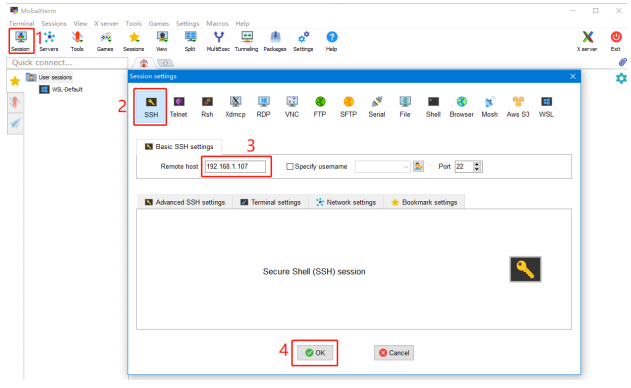Open the Sessions menu
The height and width of the screenshot is (388, 631).
click(54, 23)
